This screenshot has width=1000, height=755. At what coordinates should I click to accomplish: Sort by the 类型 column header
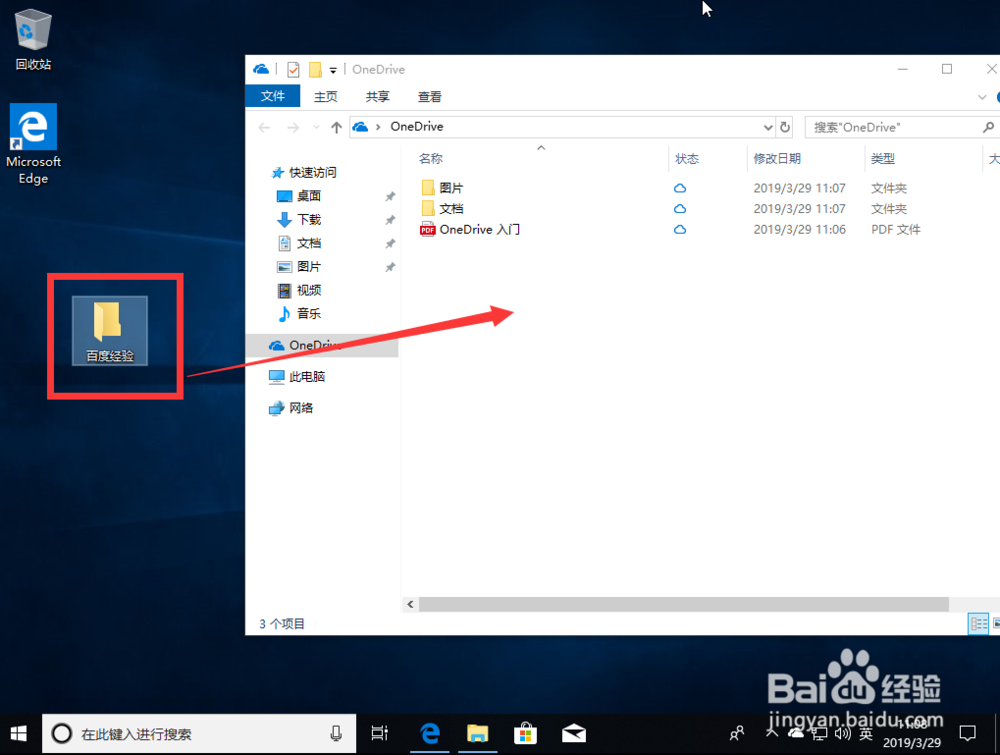[x=883, y=159]
